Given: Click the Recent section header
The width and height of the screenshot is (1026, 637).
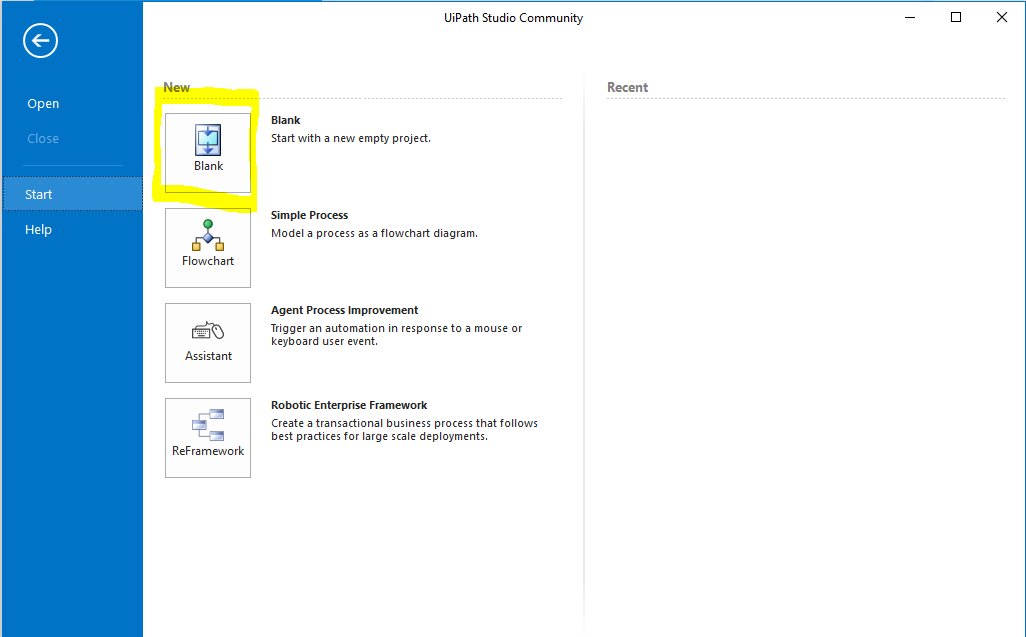Looking at the screenshot, I should pyautogui.click(x=628, y=87).
